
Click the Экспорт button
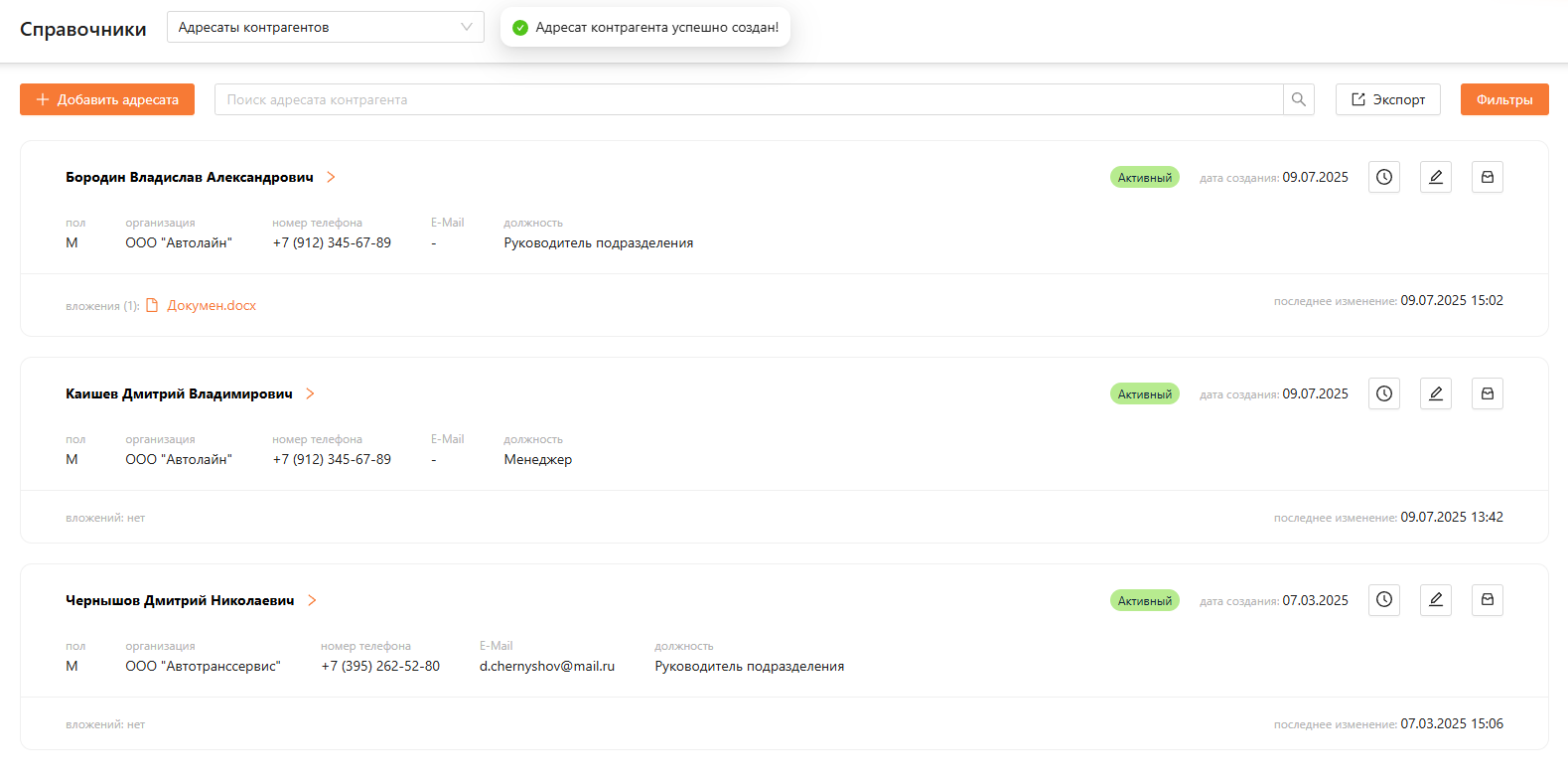pos(1387,99)
